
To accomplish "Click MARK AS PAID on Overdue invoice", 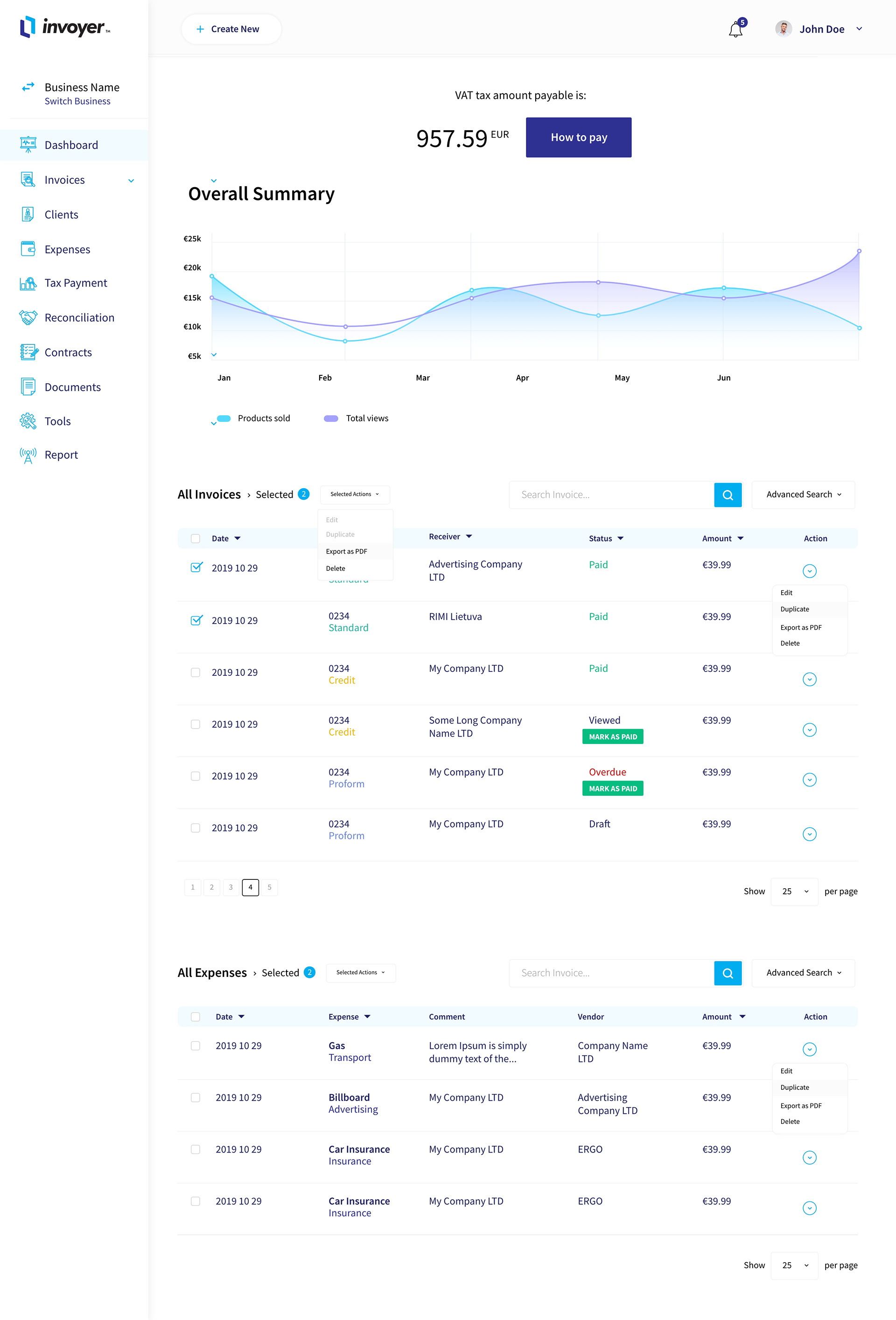I will coord(613,788).
